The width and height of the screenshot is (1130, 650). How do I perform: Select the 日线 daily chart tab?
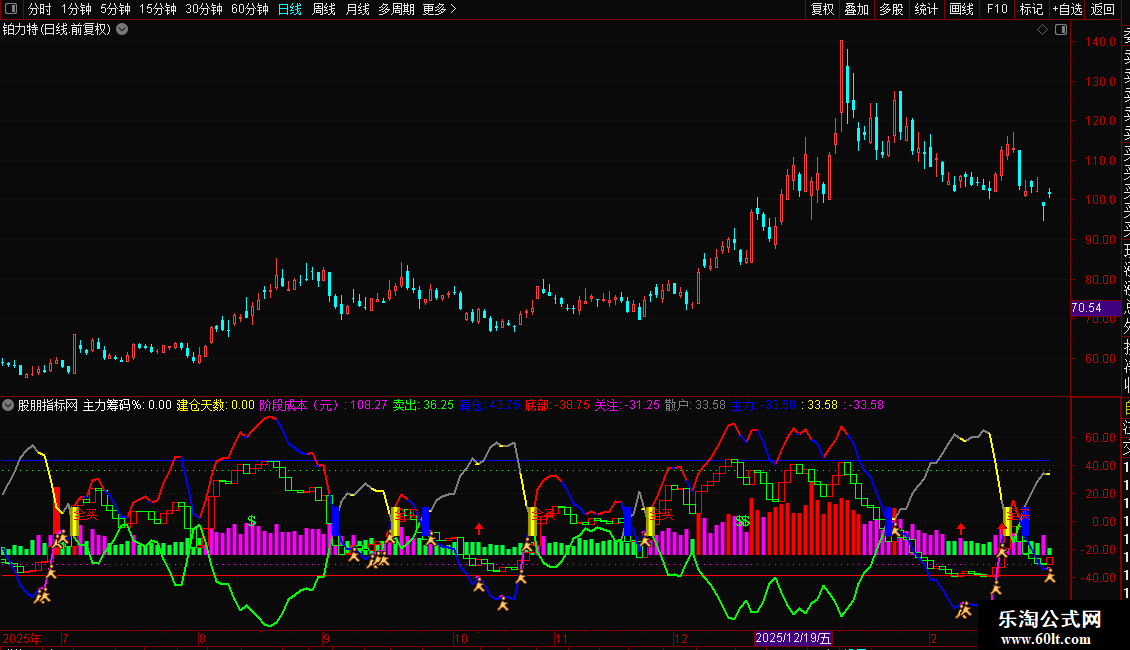point(290,9)
